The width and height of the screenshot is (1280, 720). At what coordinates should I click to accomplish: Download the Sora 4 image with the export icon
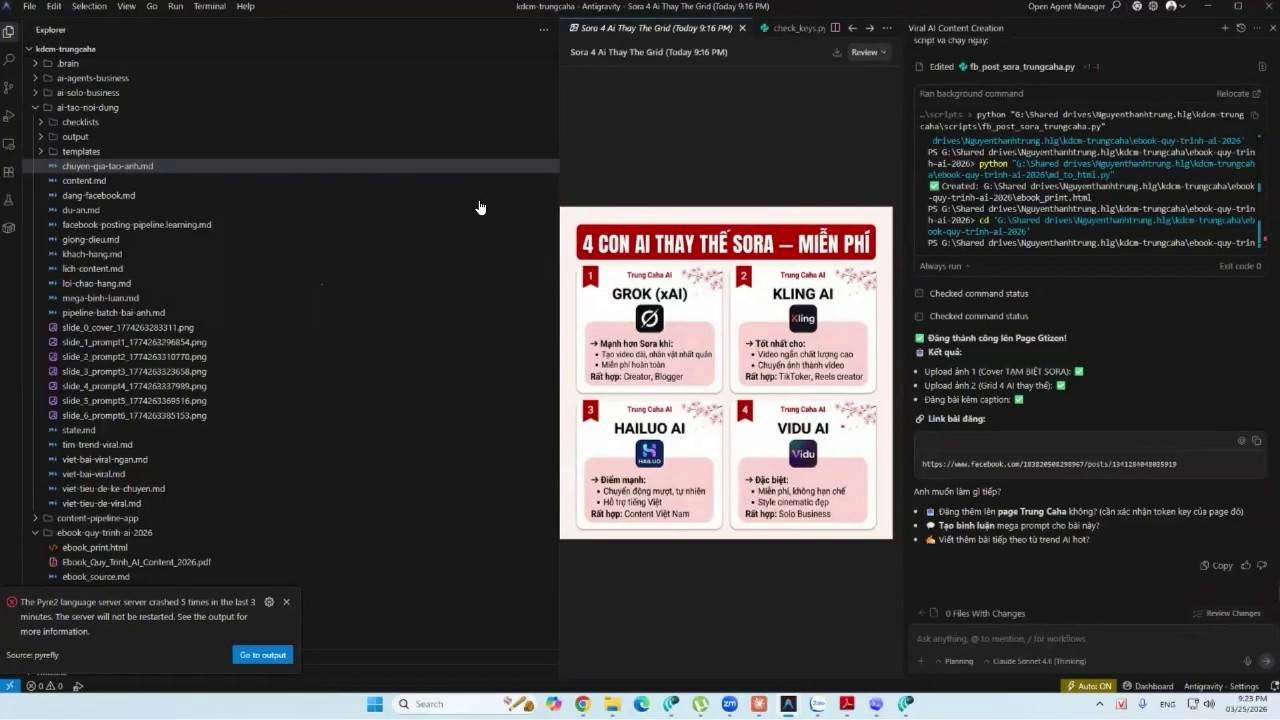(x=837, y=52)
